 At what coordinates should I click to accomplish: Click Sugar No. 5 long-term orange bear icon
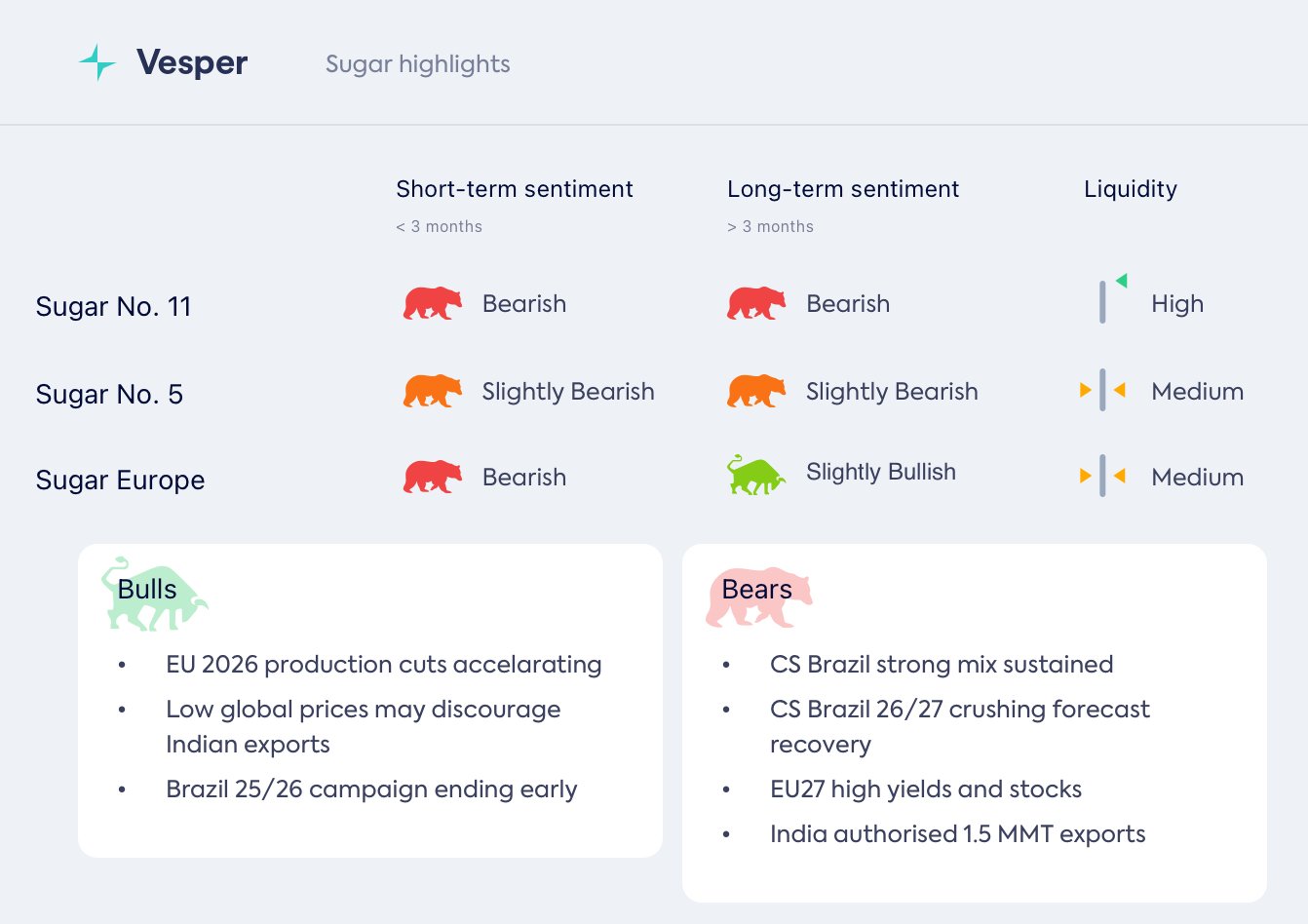point(755,391)
